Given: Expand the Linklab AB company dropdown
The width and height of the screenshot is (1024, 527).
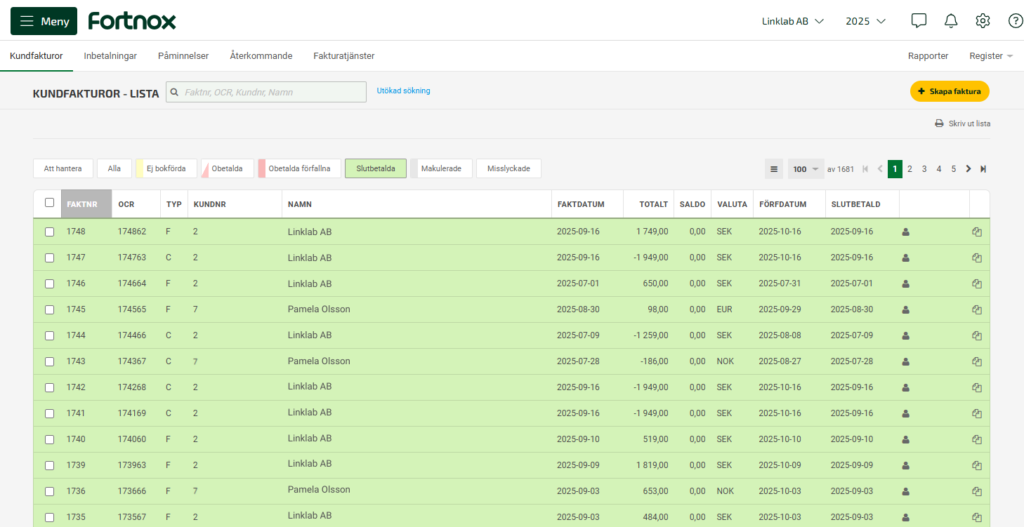Looking at the screenshot, I should point(792,21).
